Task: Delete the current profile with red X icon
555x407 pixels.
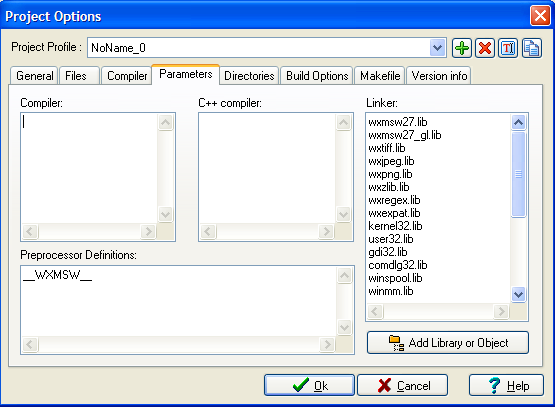Action: click(x=485, y=48)
